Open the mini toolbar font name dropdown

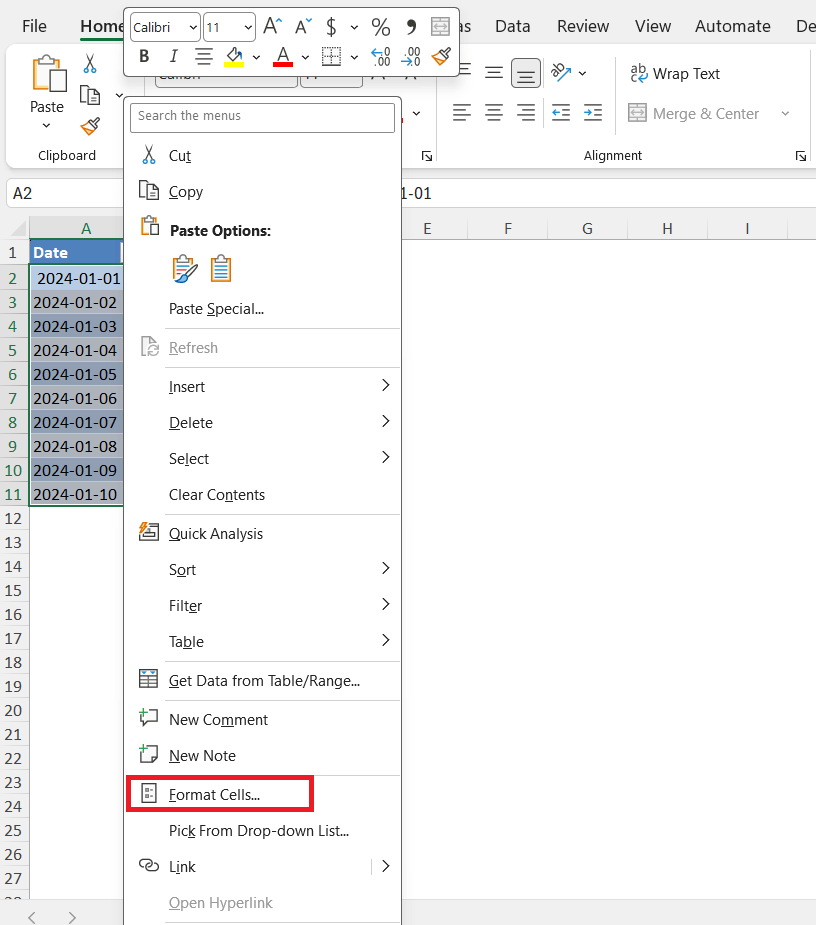[x=193, y=27]
